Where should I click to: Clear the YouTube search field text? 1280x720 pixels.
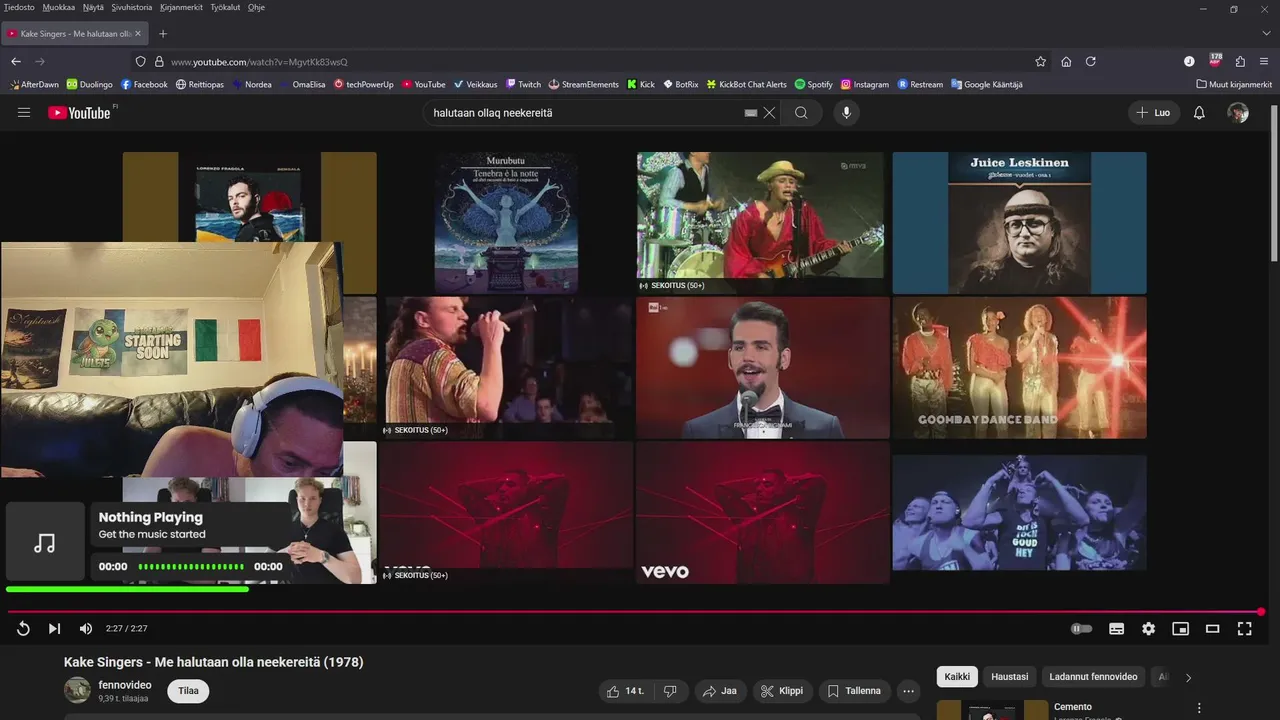(769, 113)
